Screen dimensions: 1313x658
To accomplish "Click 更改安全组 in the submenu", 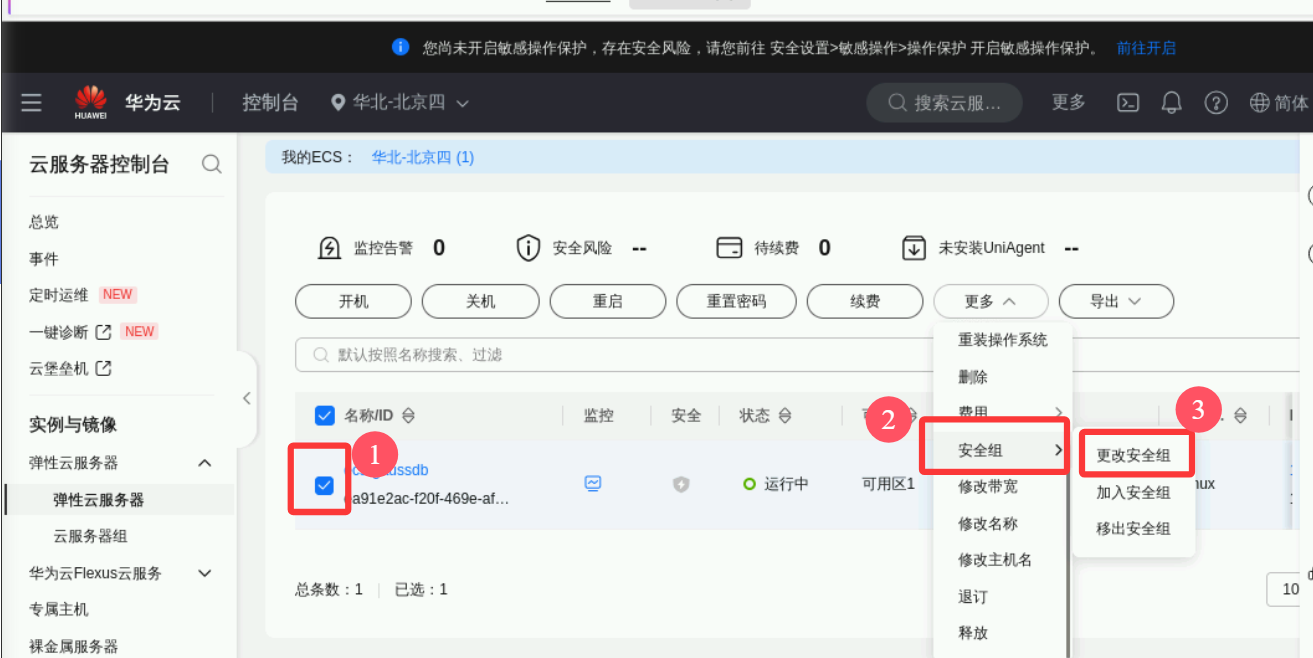I will click(x=1133, y=456).
